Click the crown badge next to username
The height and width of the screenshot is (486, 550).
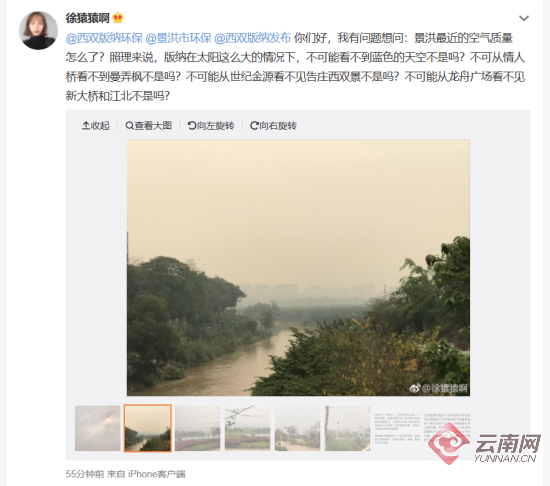[118, 18]
